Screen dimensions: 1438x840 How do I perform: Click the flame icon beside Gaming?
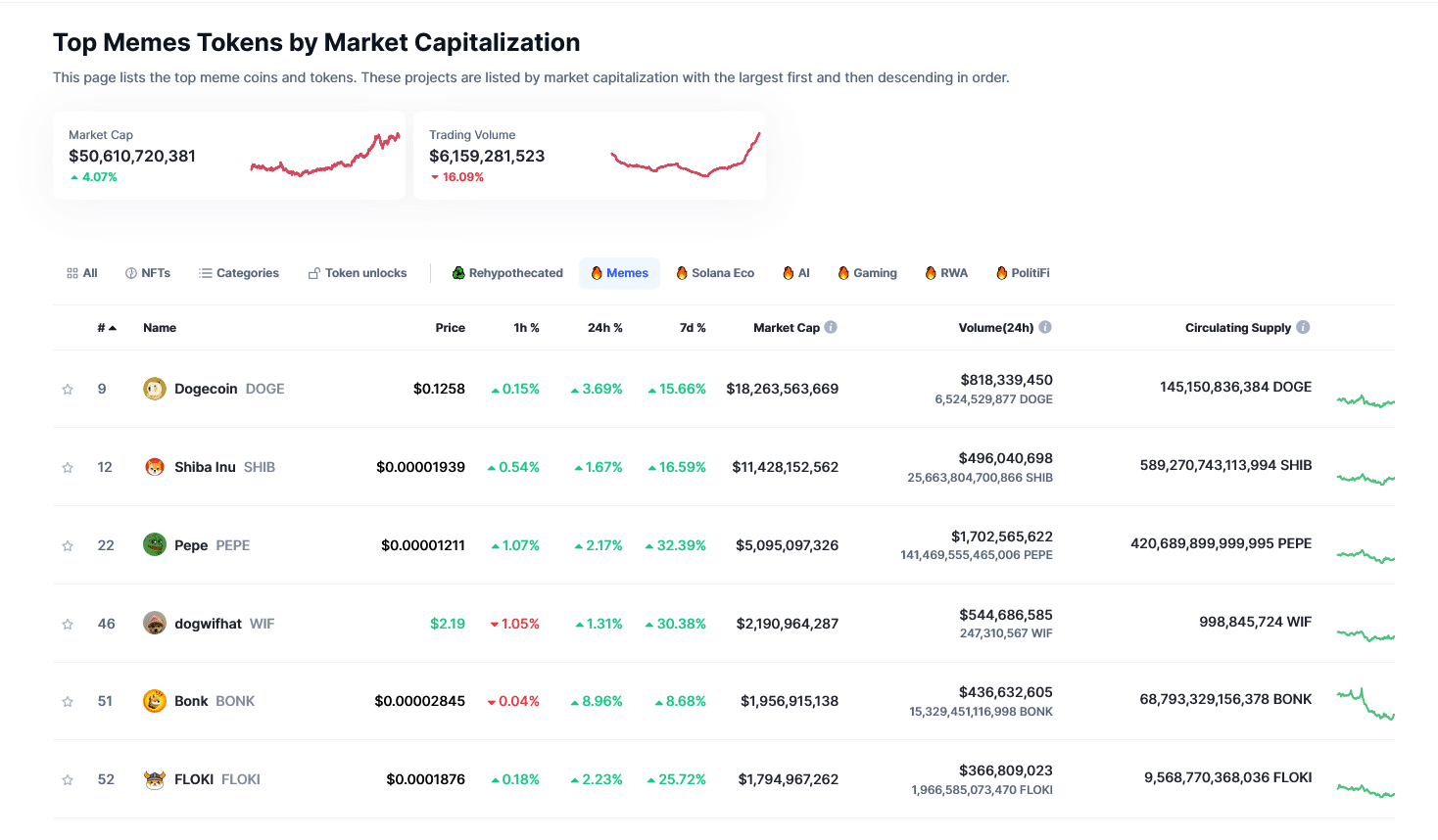(843, 273)
